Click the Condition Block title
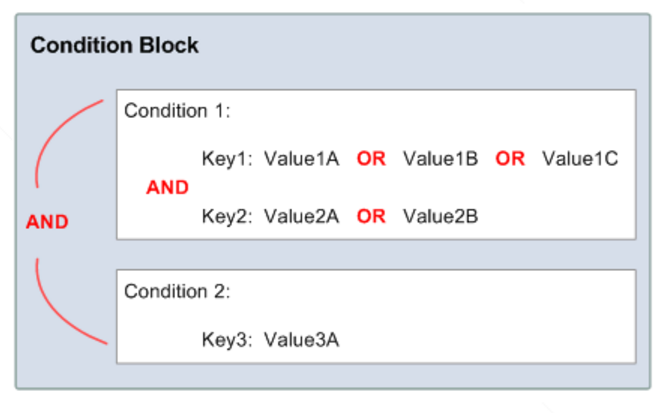Image resolution: width=672 pixels, height=413 pixels. pos(114,45)
